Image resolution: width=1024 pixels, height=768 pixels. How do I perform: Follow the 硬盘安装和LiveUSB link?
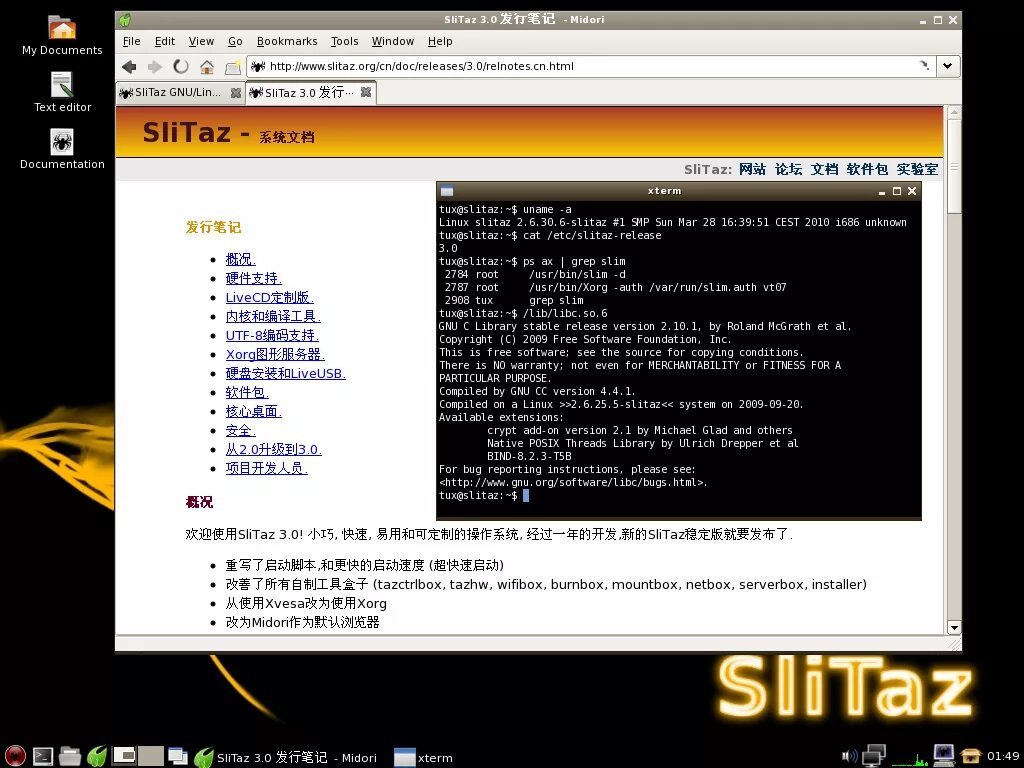pos(285,373)
